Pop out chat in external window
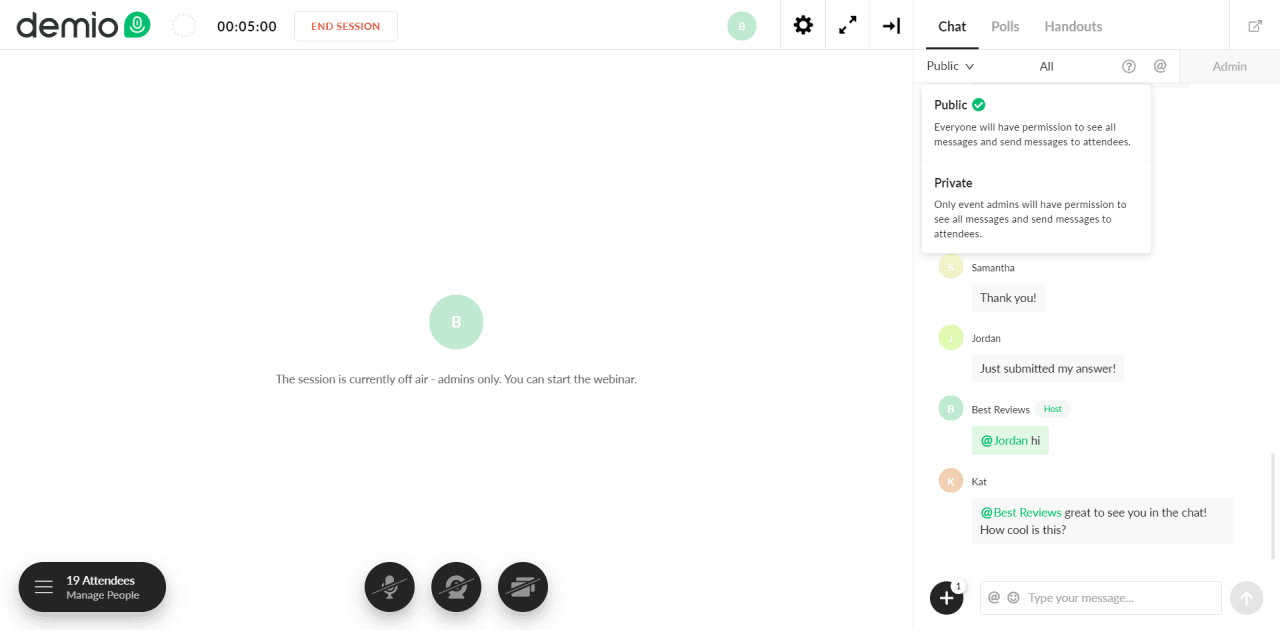This screenshot has height=630, width=1280. pos(1255,26)
